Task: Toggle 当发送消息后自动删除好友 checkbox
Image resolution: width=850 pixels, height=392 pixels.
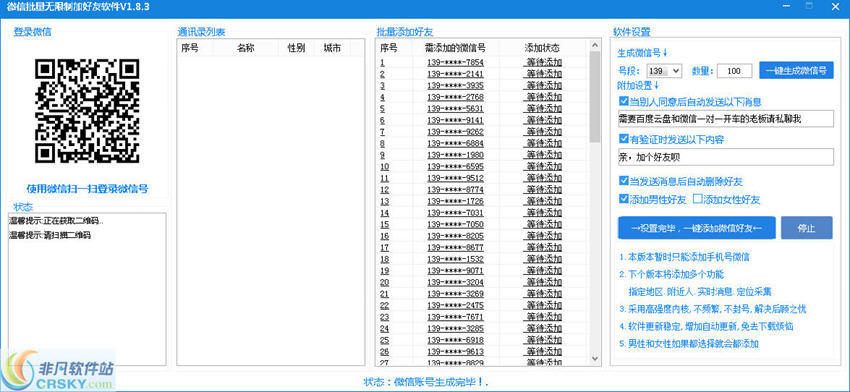Action: click(623, 181)
